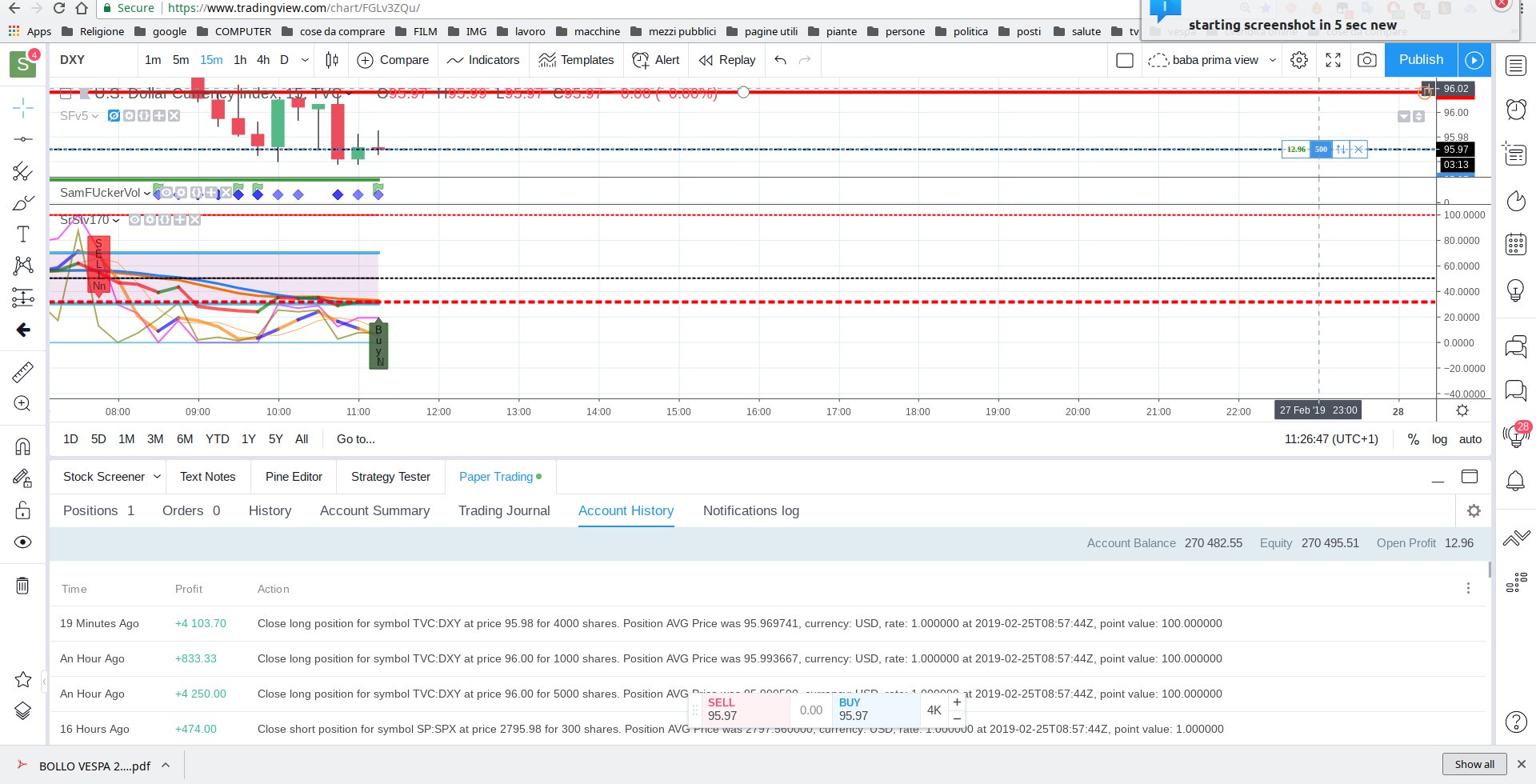Screen dimensions: 1536x784
Task: Open the Text Notes tab
Action: (207, 477)
